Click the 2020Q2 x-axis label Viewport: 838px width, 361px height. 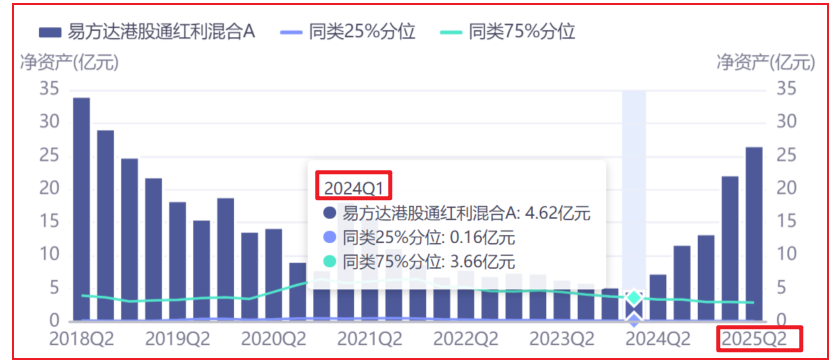[x=274, y=339]
